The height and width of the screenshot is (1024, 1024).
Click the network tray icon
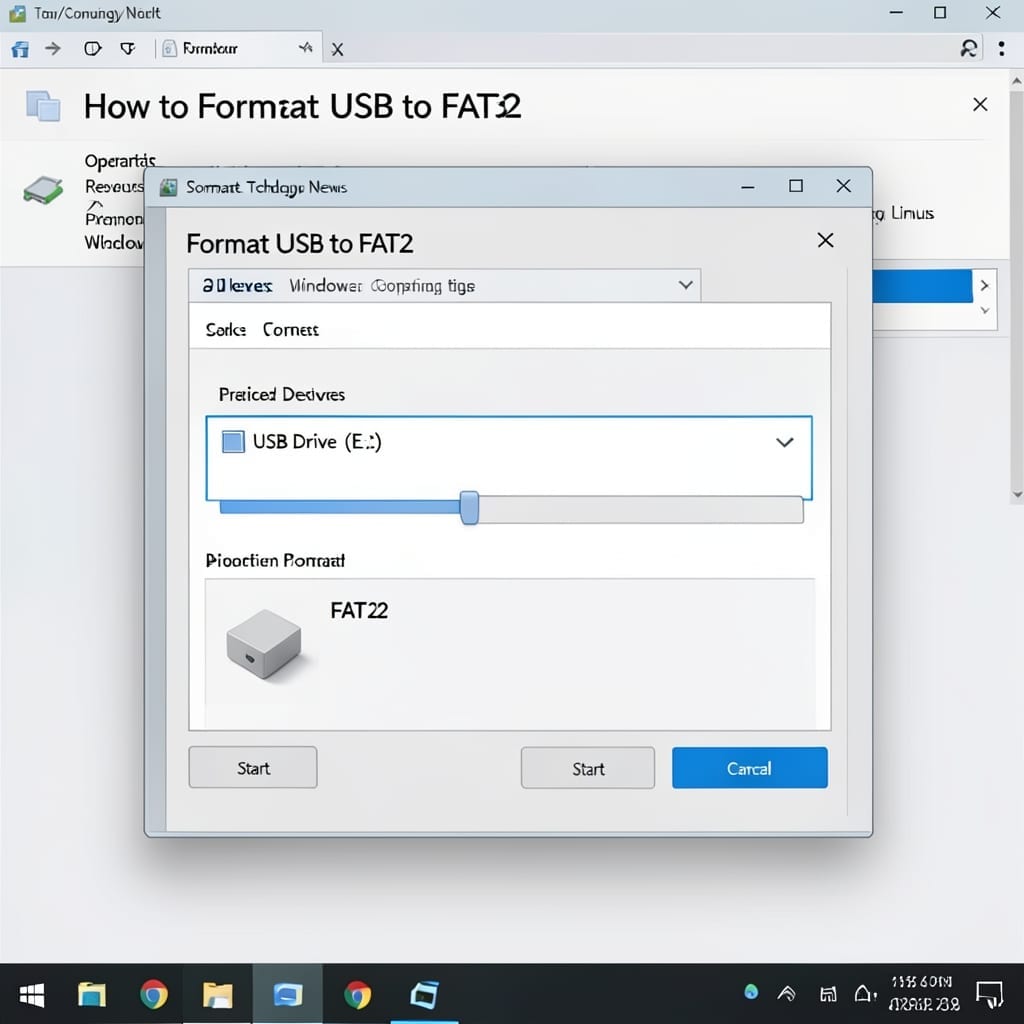[x=828, y=994]
